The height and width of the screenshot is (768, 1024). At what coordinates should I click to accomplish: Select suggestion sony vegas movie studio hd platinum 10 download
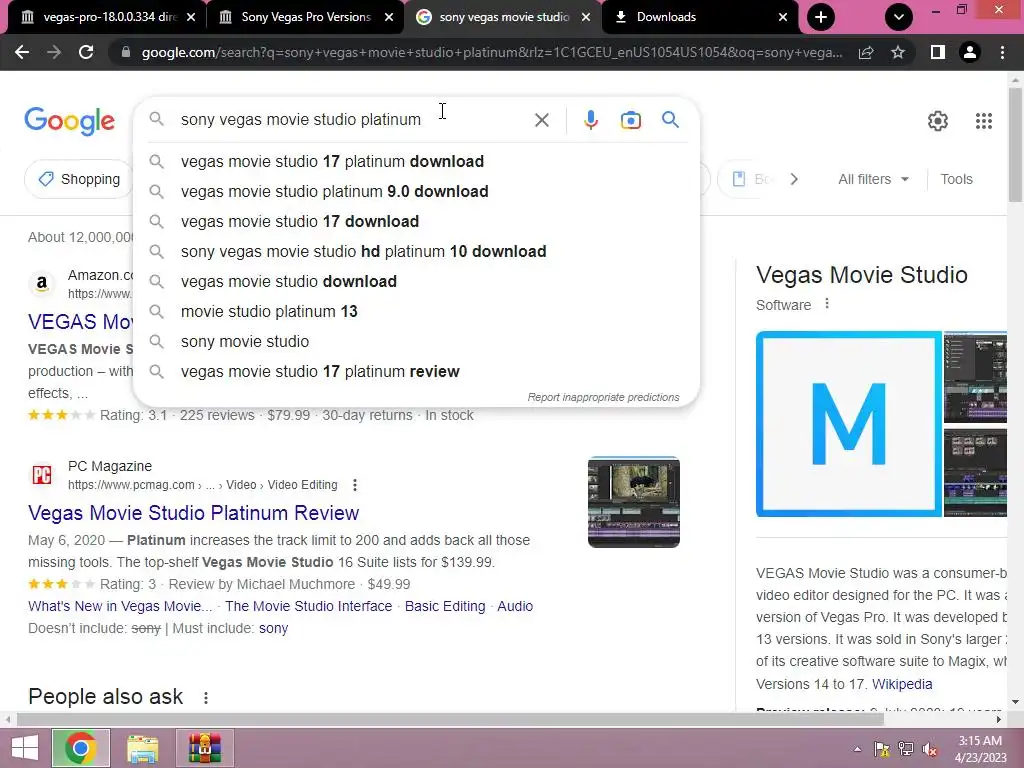click(x=416, y=251)
